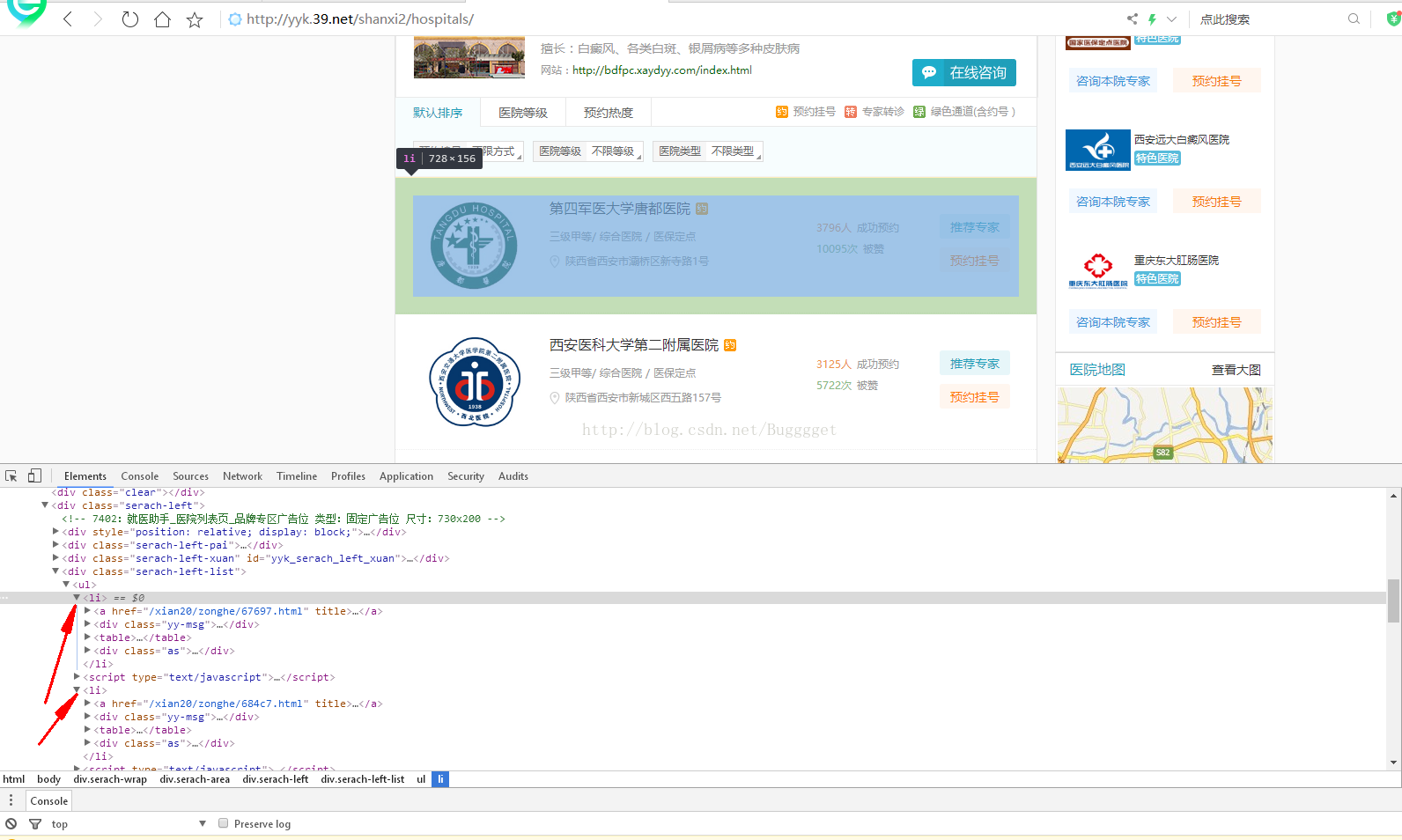Select the 默认排序 sort tab
Screen dimensions: 1402x840
click(x=438, y=113)
